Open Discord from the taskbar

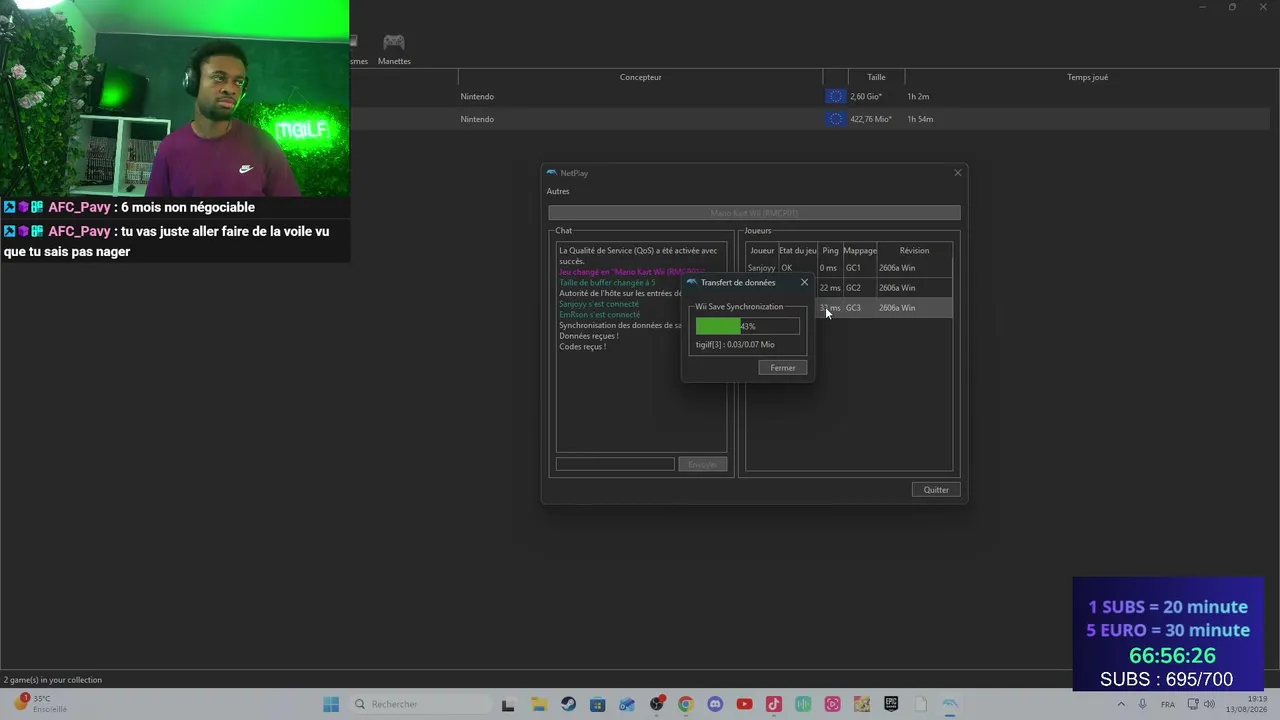point(715,704)
